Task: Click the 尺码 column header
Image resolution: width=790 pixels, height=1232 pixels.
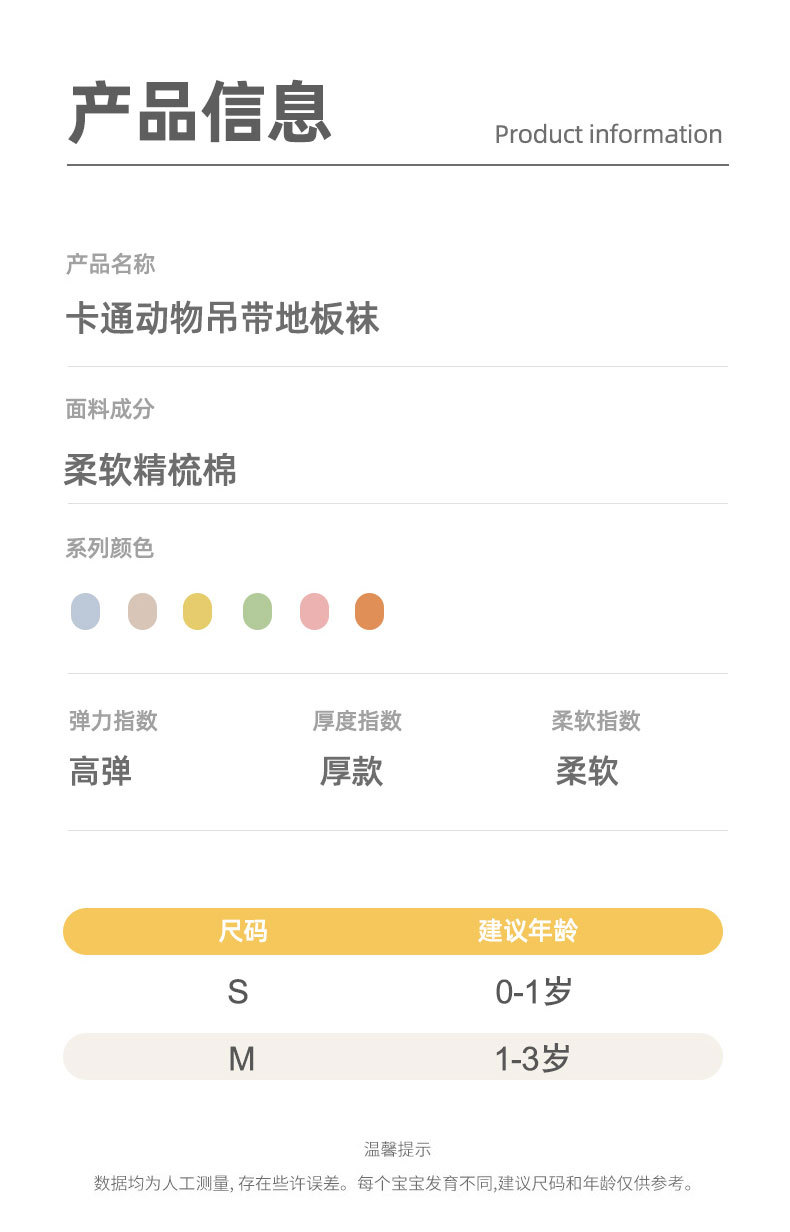Action: click(243, 931)
